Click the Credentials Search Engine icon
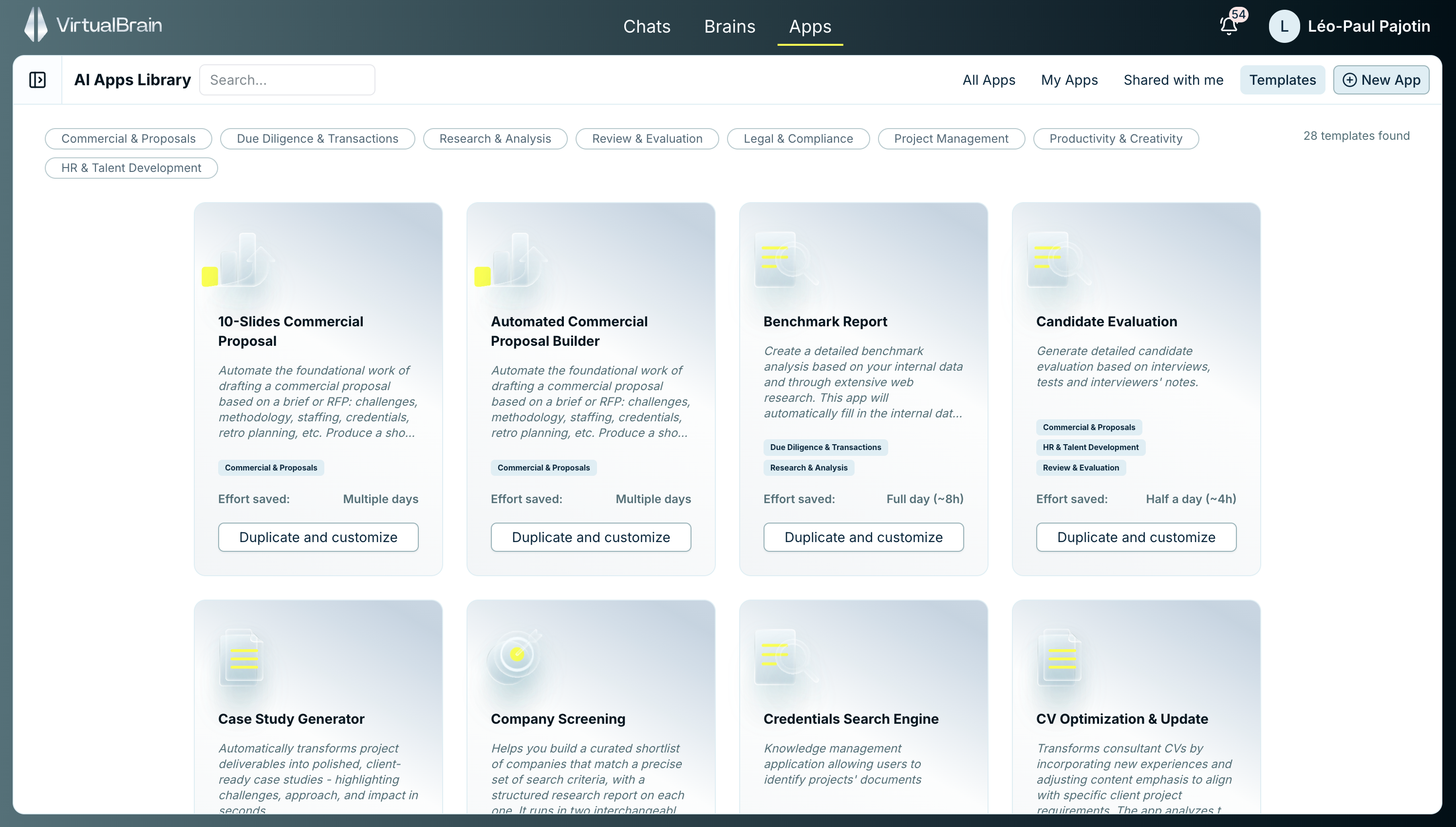Image resolution: width=1456 pixels, height=827 pixels. (786, 657)
